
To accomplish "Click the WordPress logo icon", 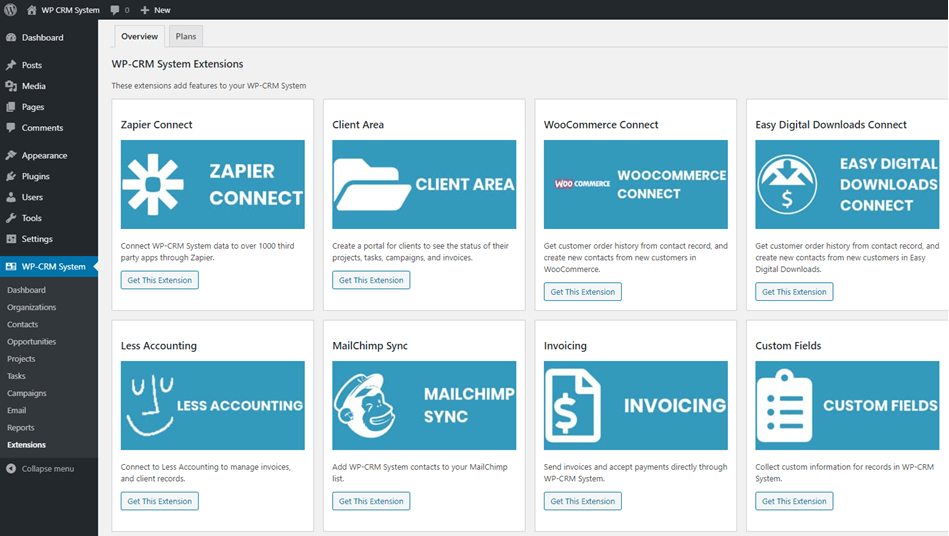I will (10, 10).
